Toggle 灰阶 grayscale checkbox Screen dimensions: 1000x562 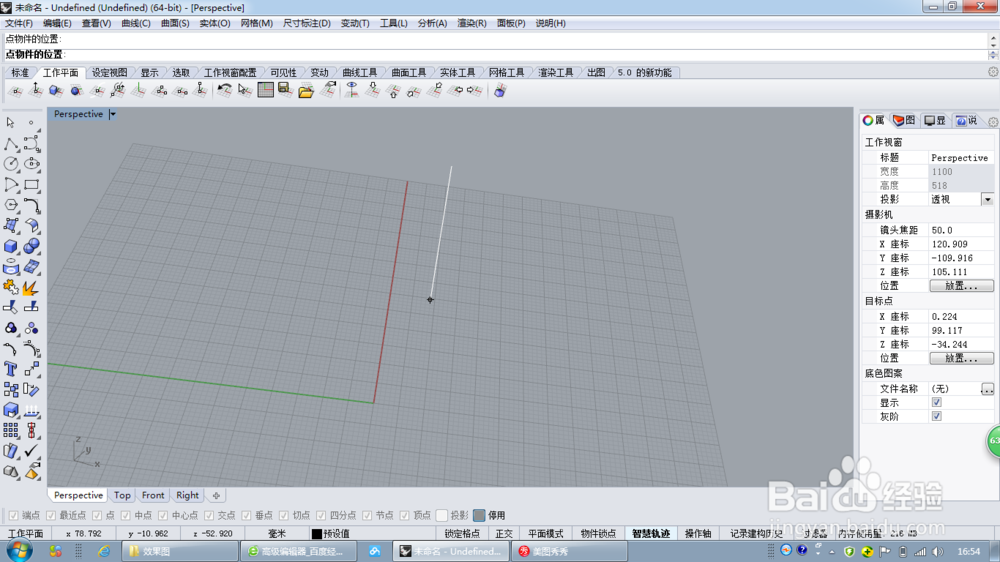936,417
